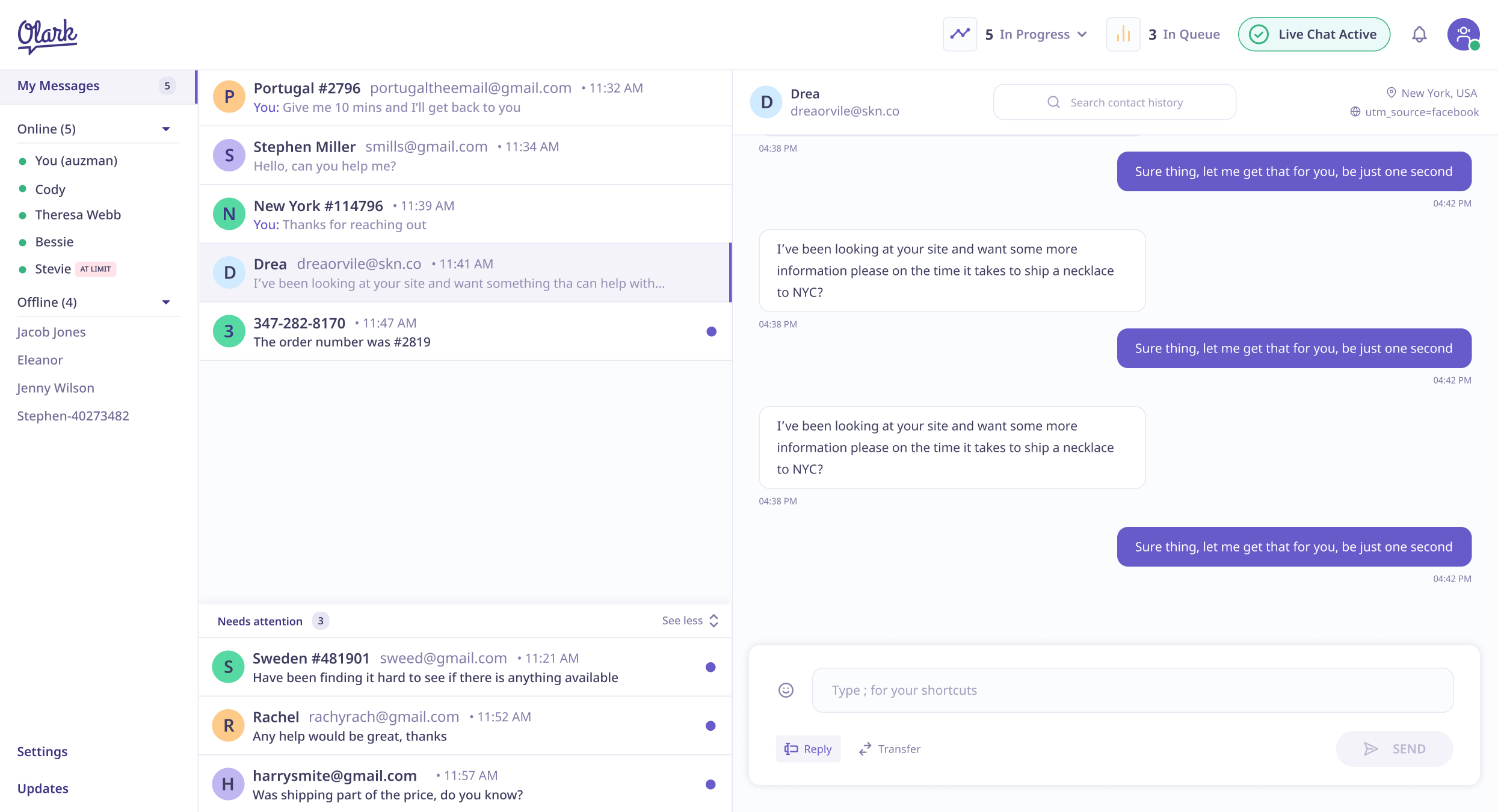Viewport: 1498px width, 812px height.
Task: Toggle Live Chat Active status on/off
Action: coord(1314,35)
